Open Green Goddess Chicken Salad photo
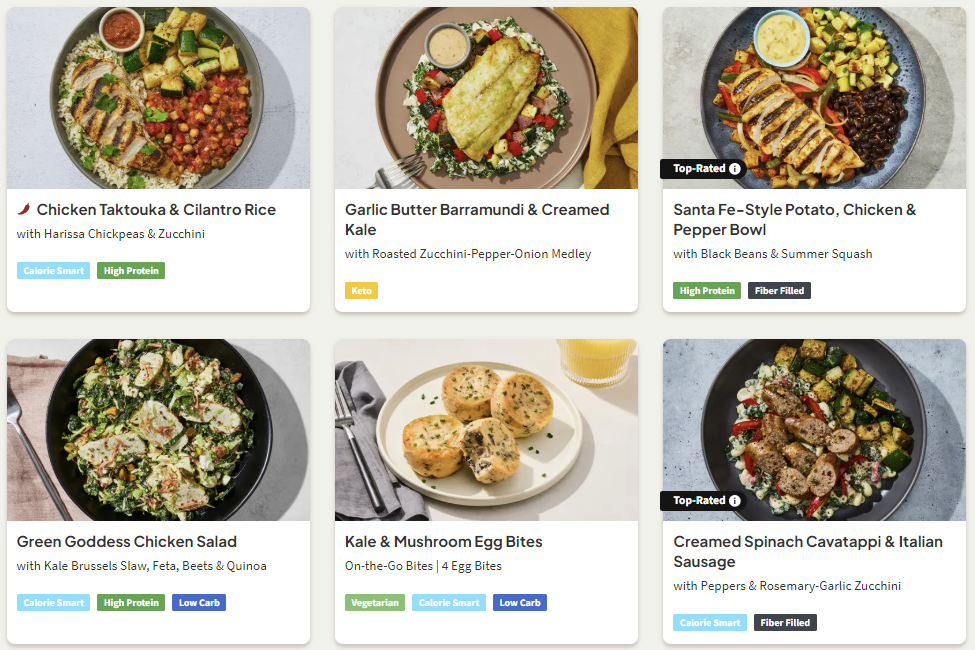 coord(158,429)
